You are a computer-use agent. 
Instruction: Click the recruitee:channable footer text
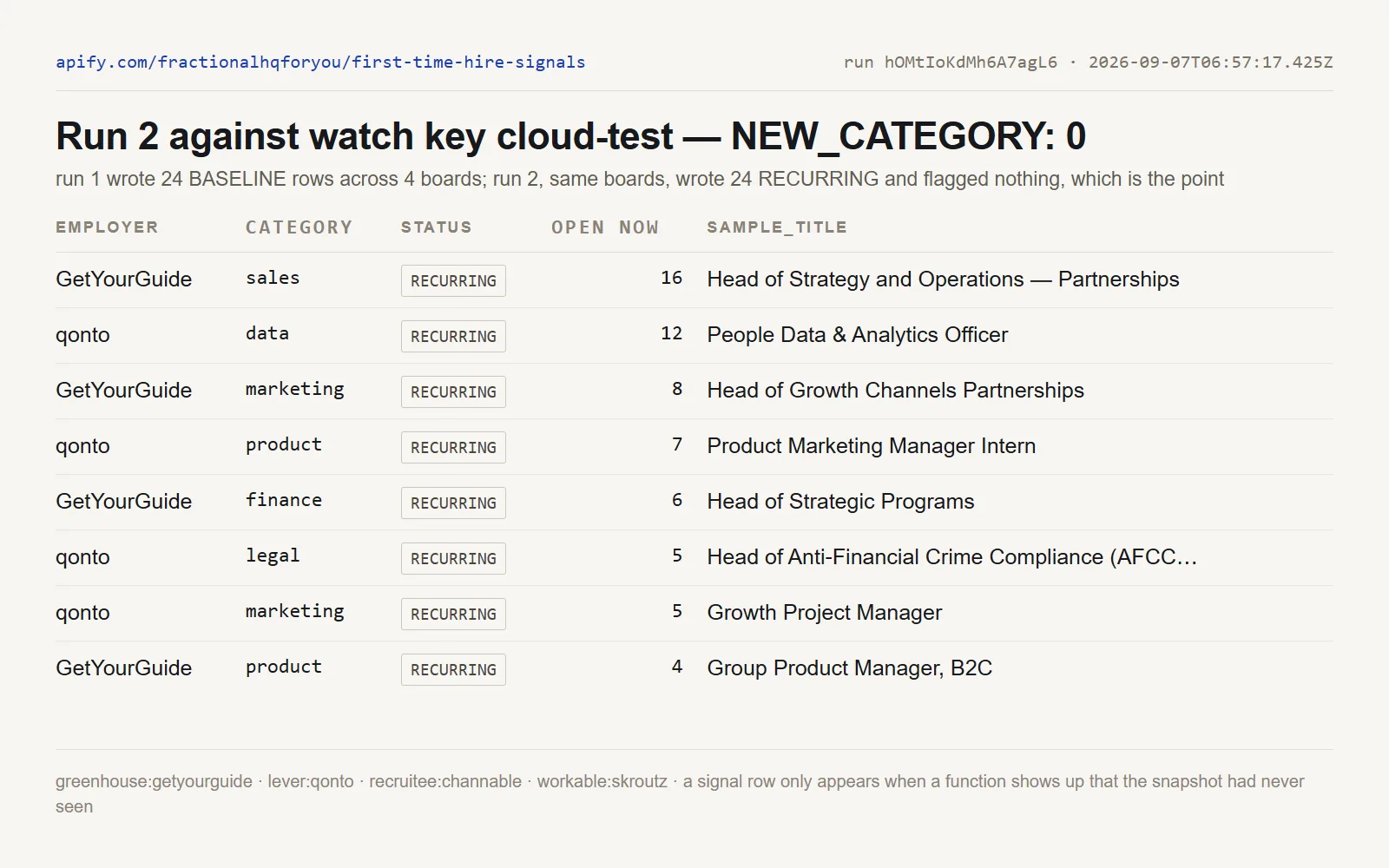pyautogui.click(x=445, y=781)
